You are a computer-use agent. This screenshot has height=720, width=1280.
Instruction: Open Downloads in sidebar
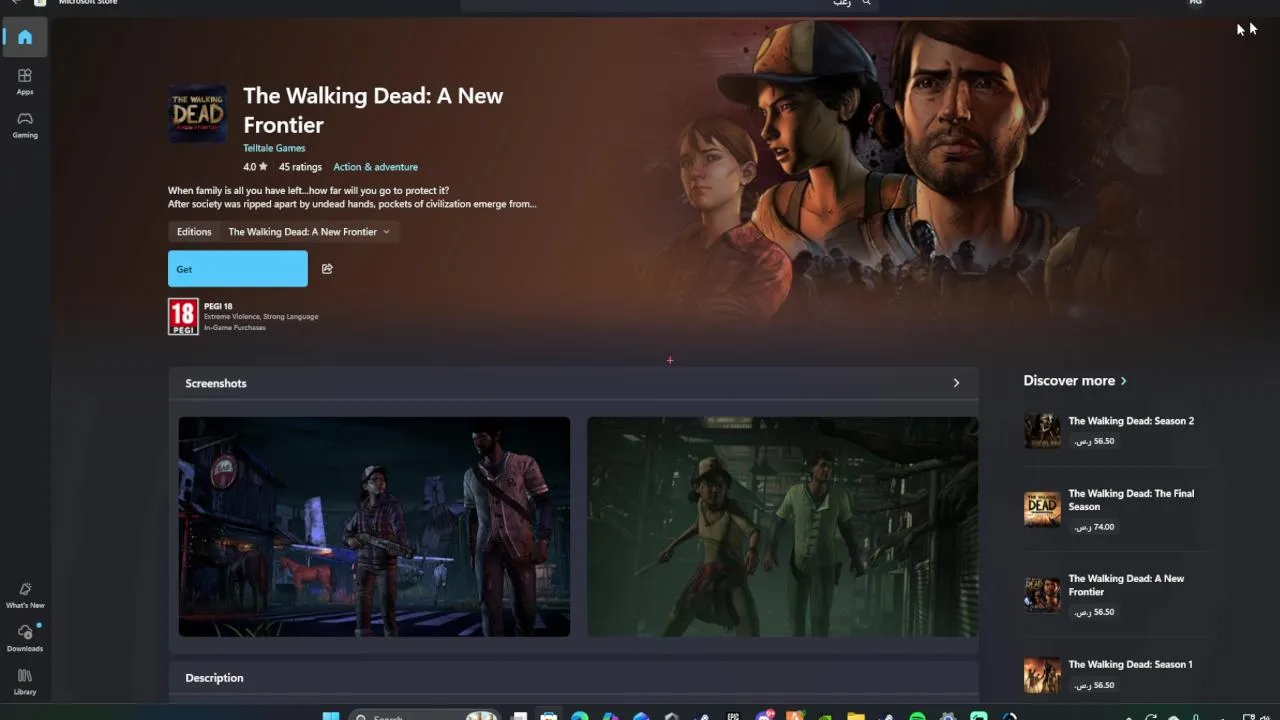pyautogui.click(x=25, y=638)
